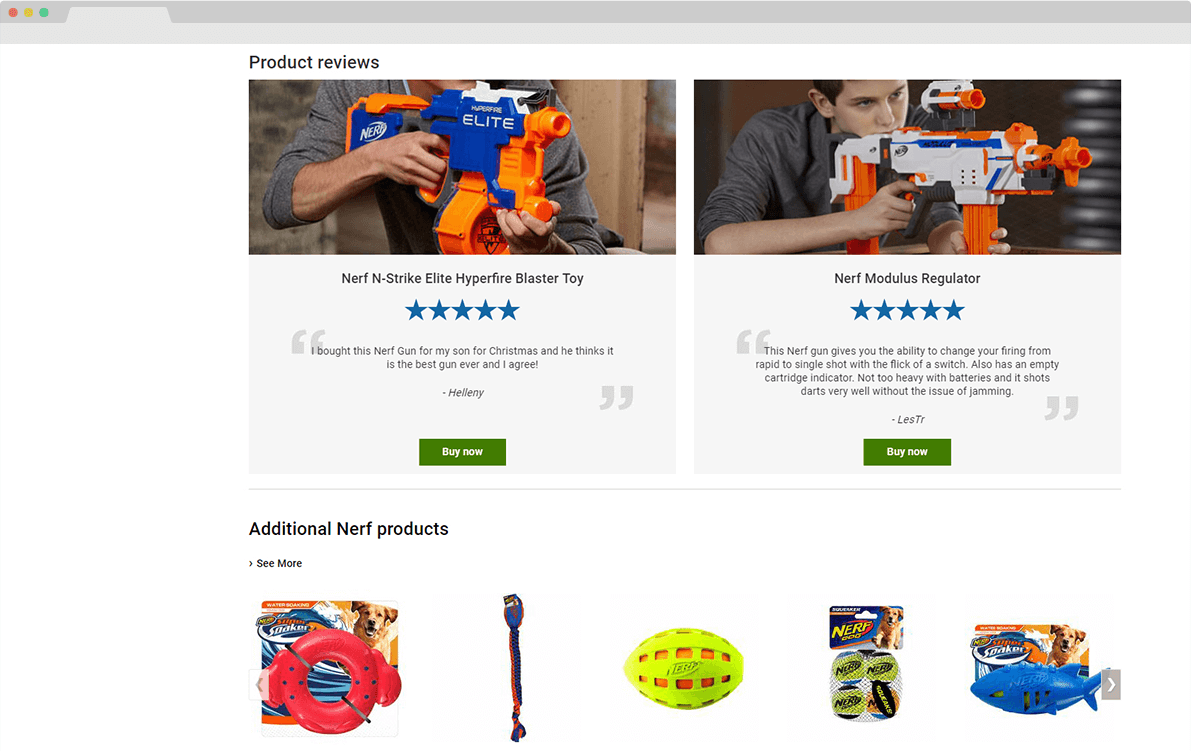Screen dimensions: 1191x752
Task: Click reviewer name LesTr
Action: (x=908, y=419)
